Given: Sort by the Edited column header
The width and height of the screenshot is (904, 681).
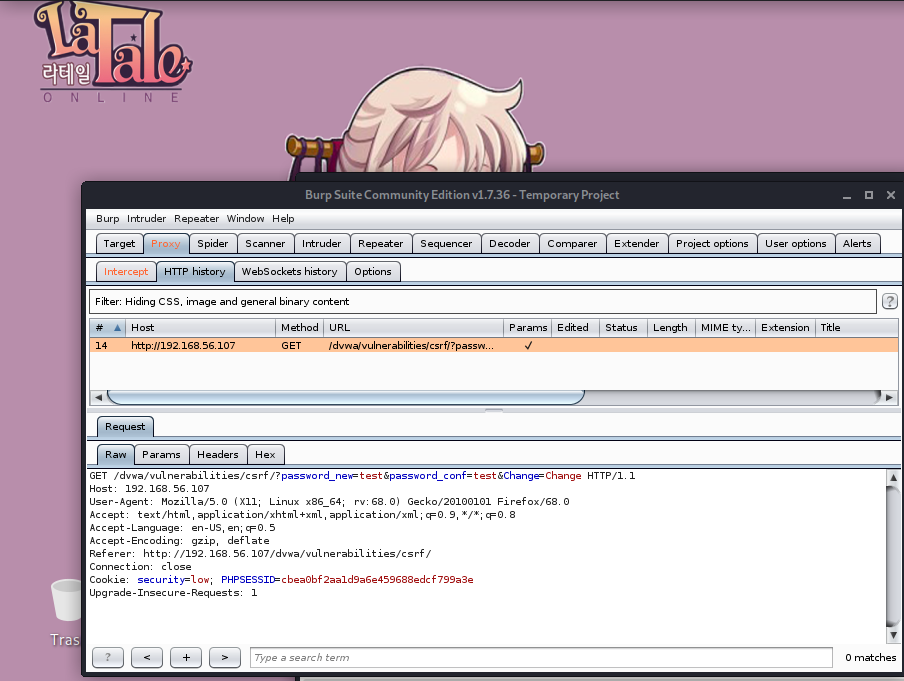Looking at the screenshot, I should pyautogui.click(x=575, y=328).
